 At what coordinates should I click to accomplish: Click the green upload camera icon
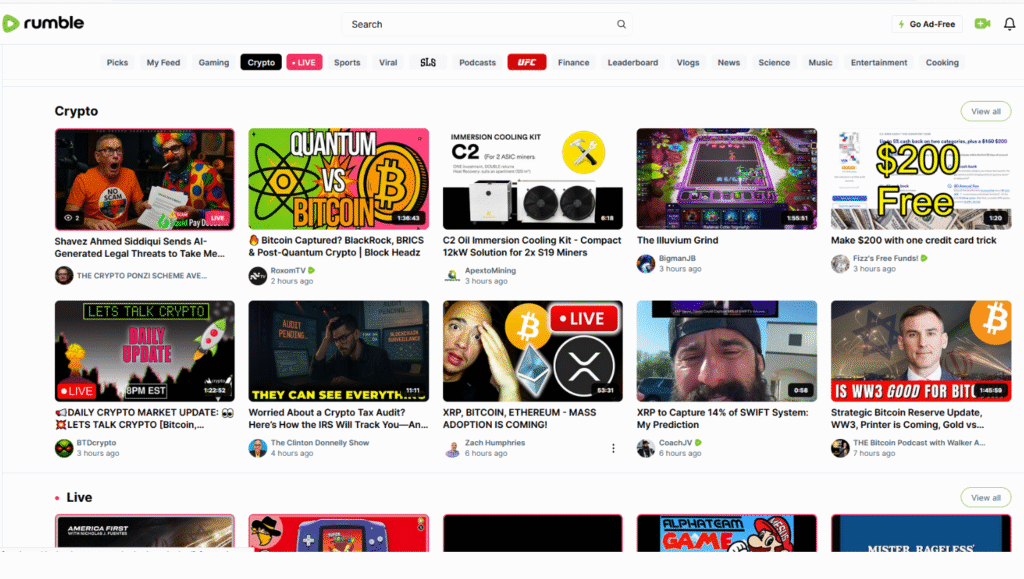(982, 23)
